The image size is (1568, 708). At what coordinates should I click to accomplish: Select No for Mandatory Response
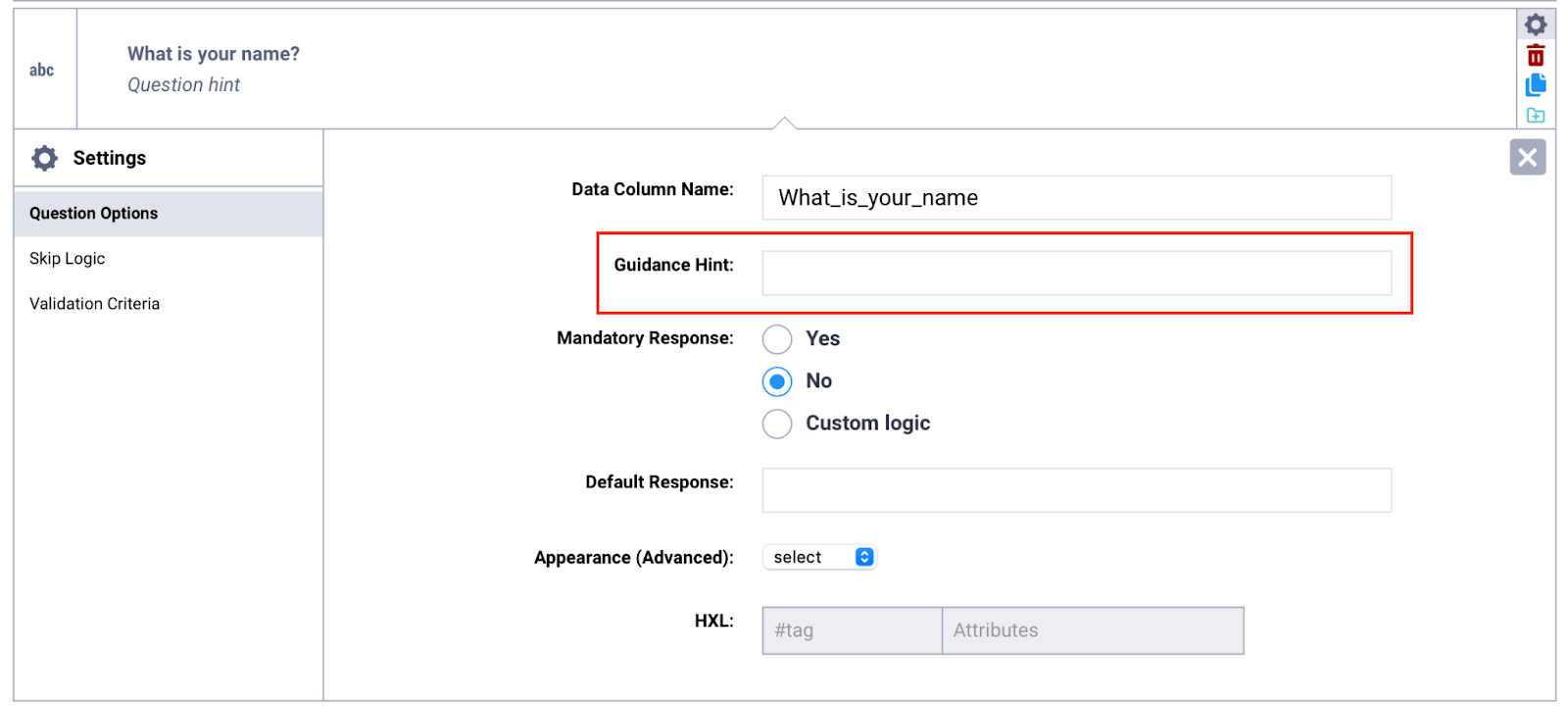coord(777,381)
